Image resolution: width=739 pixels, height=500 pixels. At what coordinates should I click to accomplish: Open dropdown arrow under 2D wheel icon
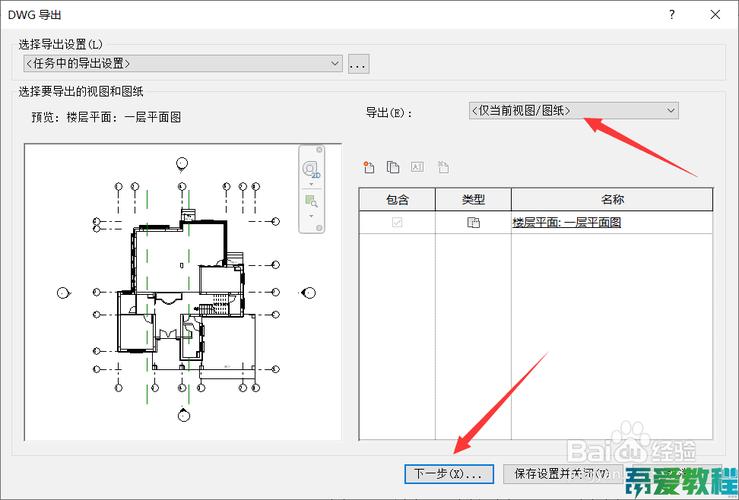click(x=311, y=184)
